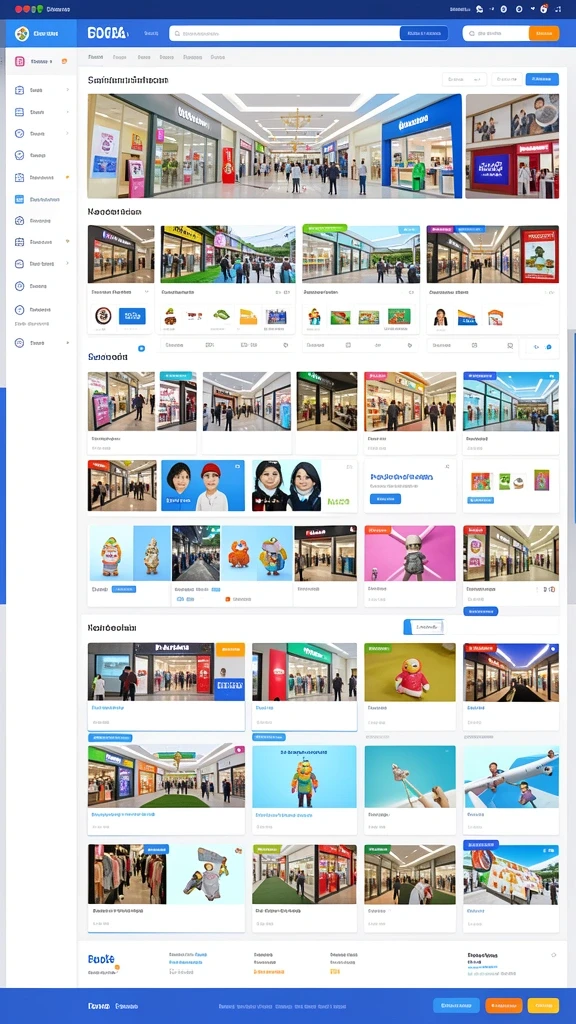Expand the first sidebar item chevron

(x=67, y=89)
